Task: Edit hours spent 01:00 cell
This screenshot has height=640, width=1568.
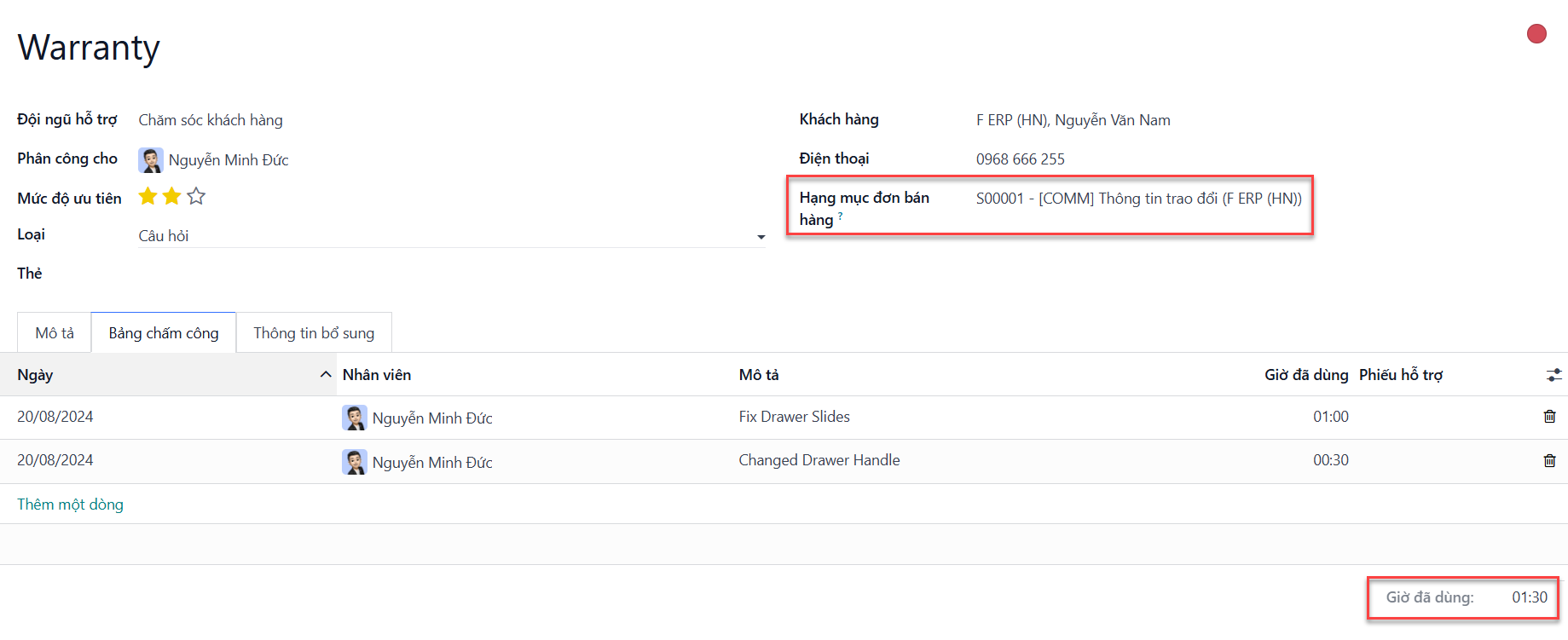Action: click(1331, 417)
